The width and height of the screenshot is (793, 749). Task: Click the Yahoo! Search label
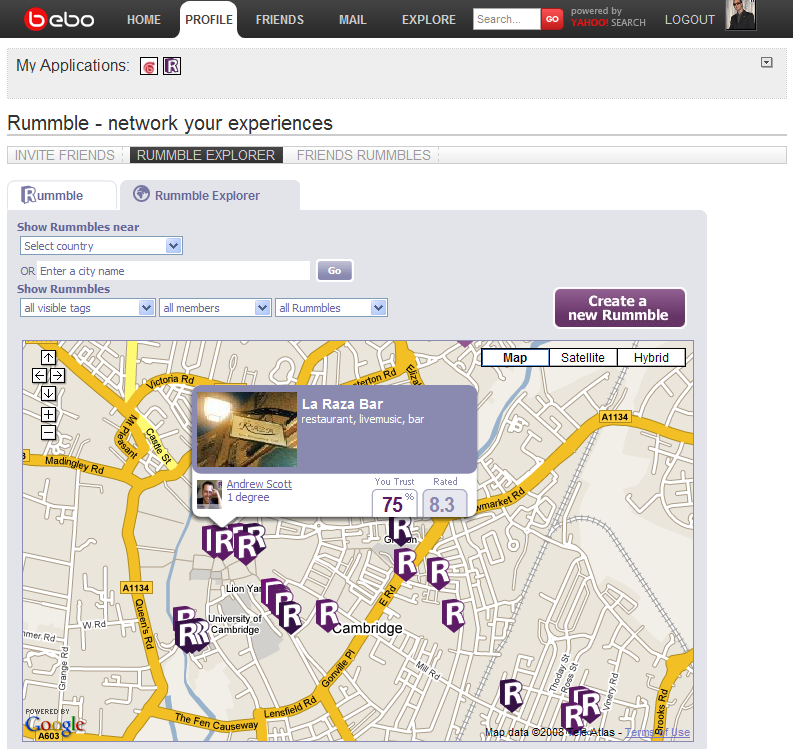[608, 23]
